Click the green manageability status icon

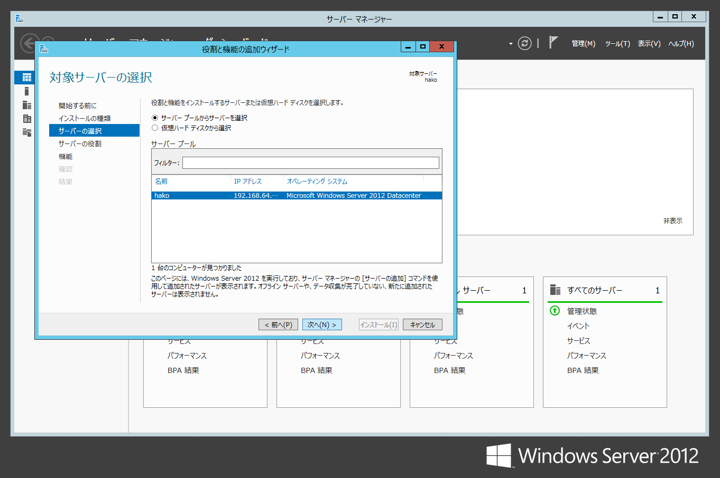555,311
